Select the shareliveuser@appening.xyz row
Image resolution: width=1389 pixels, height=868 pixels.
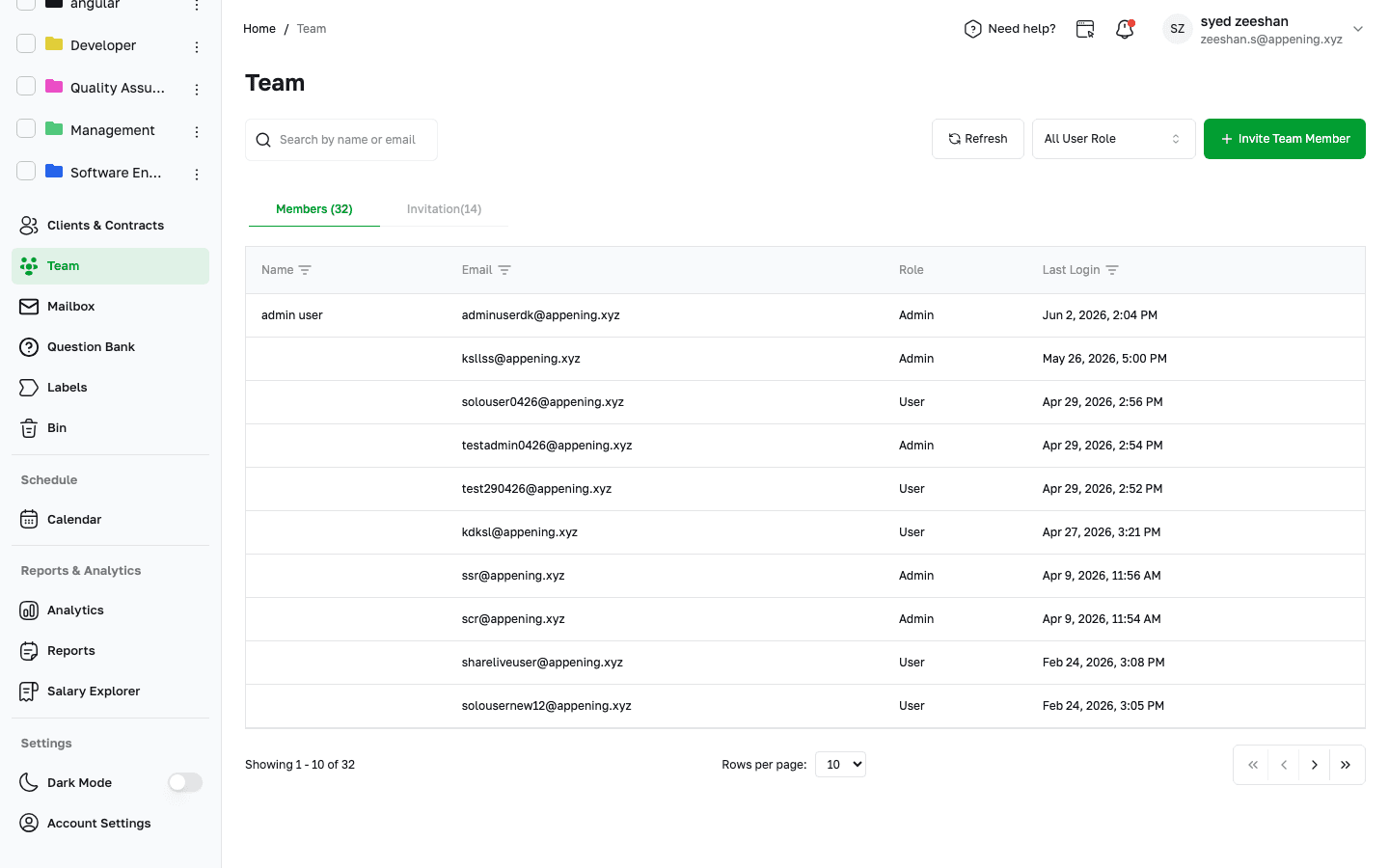coord(805,663)
